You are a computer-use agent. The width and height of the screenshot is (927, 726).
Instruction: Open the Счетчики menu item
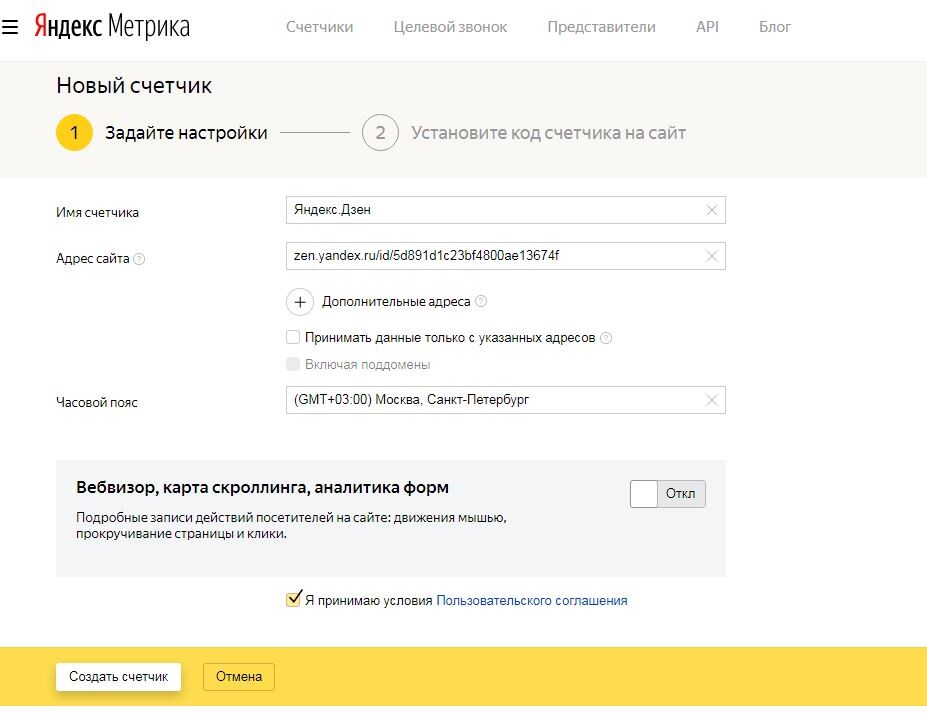[x=319, y=27]
